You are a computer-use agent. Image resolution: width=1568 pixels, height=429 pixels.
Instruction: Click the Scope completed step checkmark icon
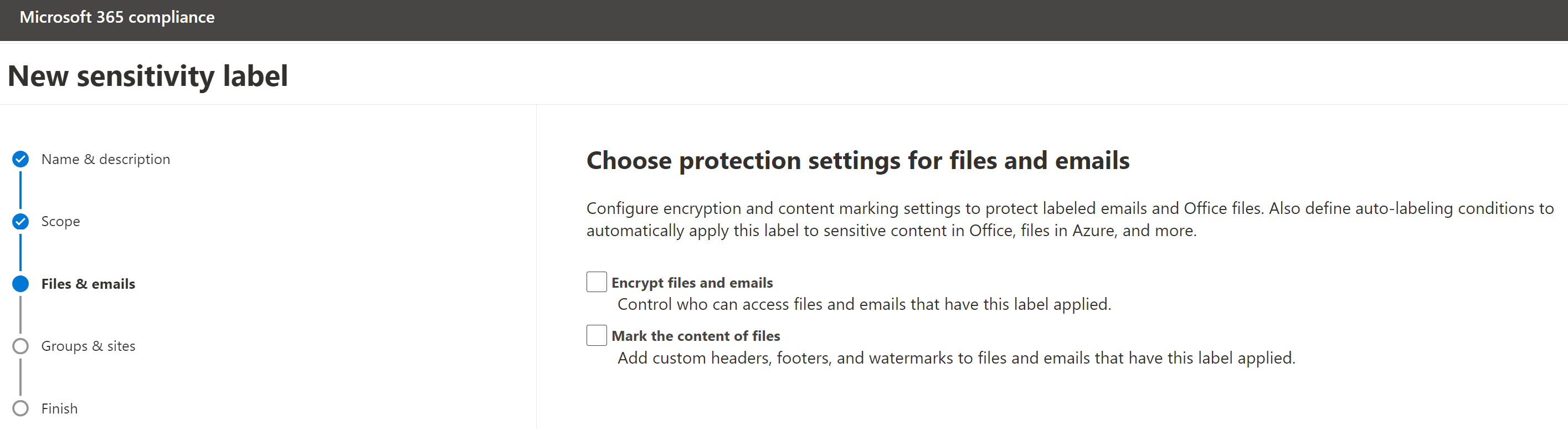pyautogui.click(x=20, y=221)
